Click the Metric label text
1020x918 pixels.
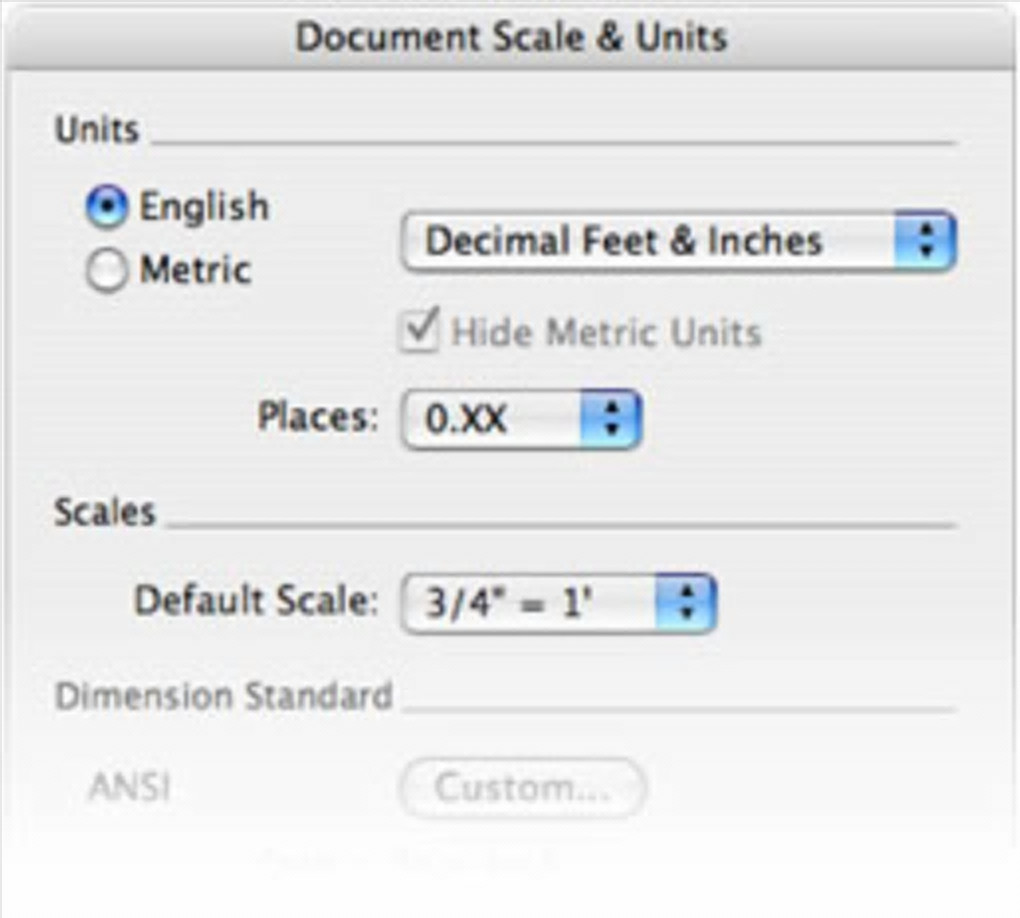tap(195, 270)
